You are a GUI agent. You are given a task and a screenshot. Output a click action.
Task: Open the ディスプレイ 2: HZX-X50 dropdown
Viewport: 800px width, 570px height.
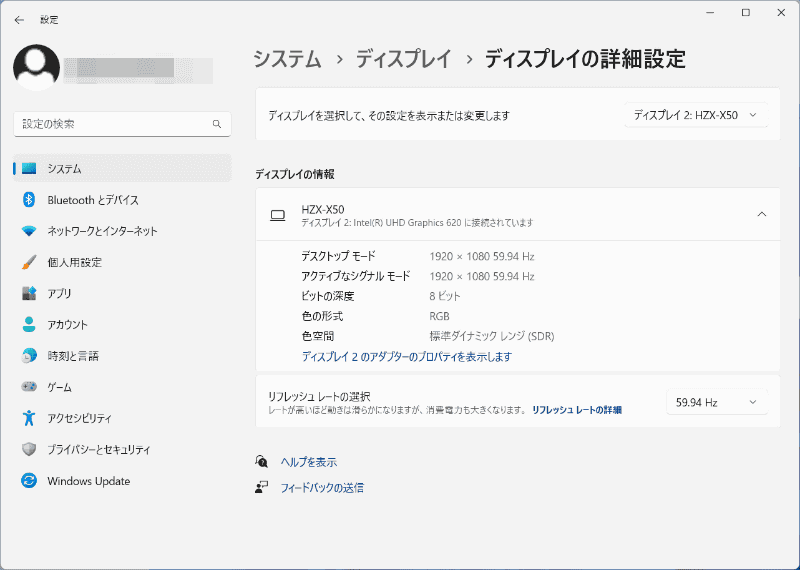point(696,115)
